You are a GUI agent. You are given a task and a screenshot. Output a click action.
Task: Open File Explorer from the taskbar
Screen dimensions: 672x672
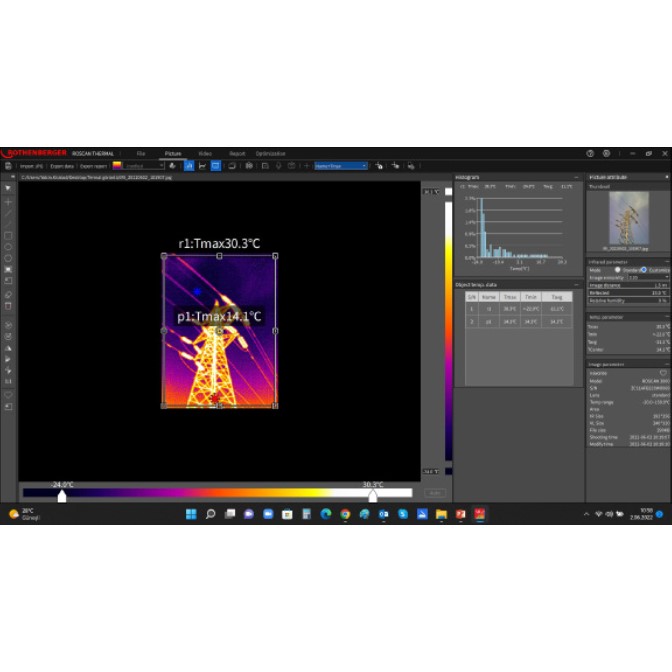click(x=441, y=514)
